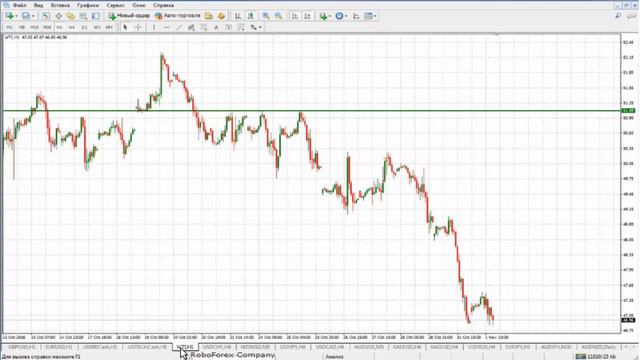Switch chart to bar chart mode
This screenshot has height=360, width=640.
pyautogui.click(x=238, y=16)
